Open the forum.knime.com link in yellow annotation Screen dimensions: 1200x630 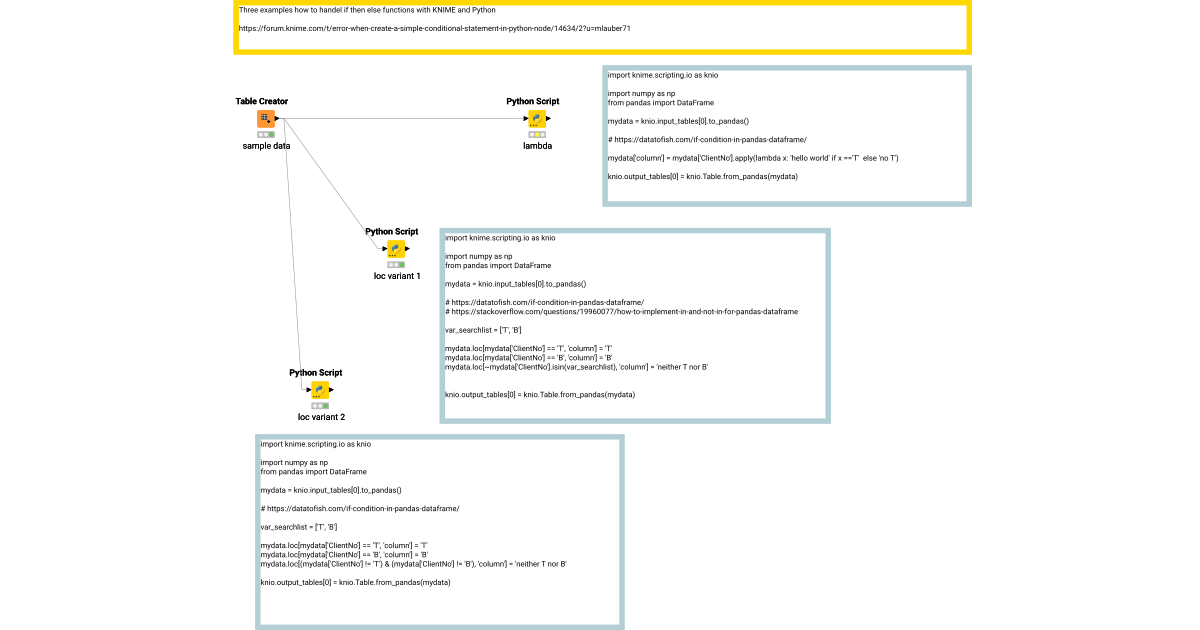[x=434, y=28]
